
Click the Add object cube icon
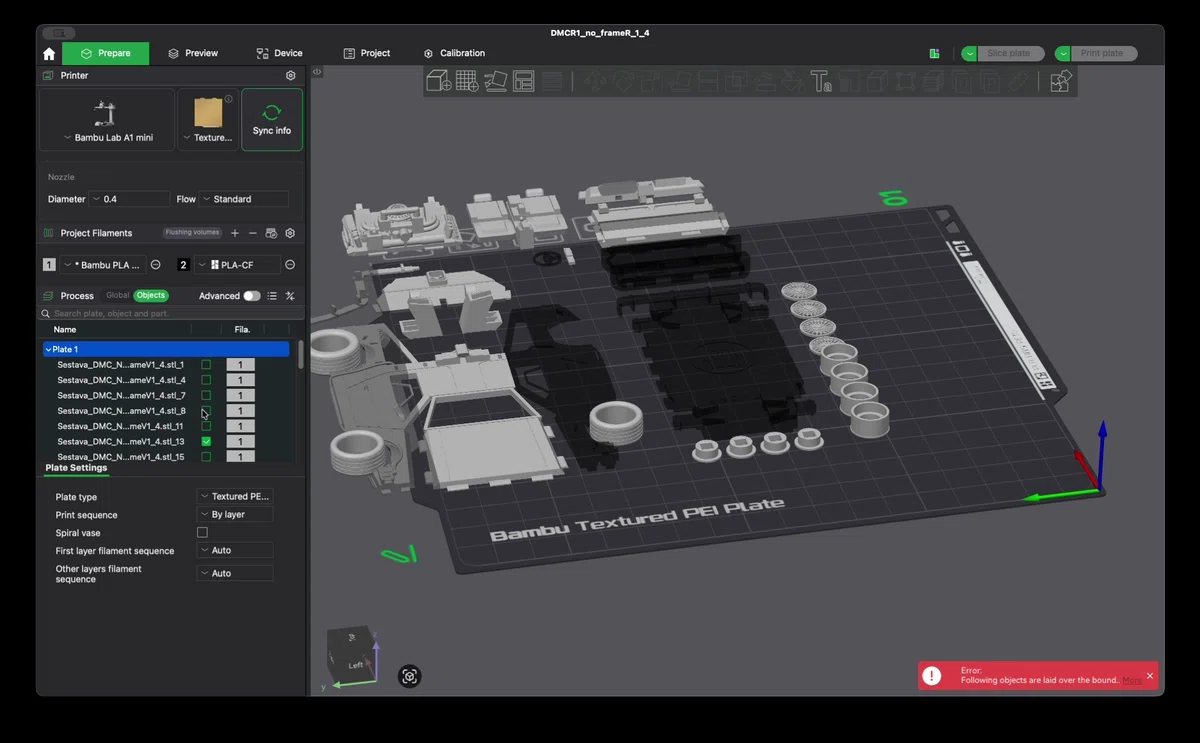point(438,81)
